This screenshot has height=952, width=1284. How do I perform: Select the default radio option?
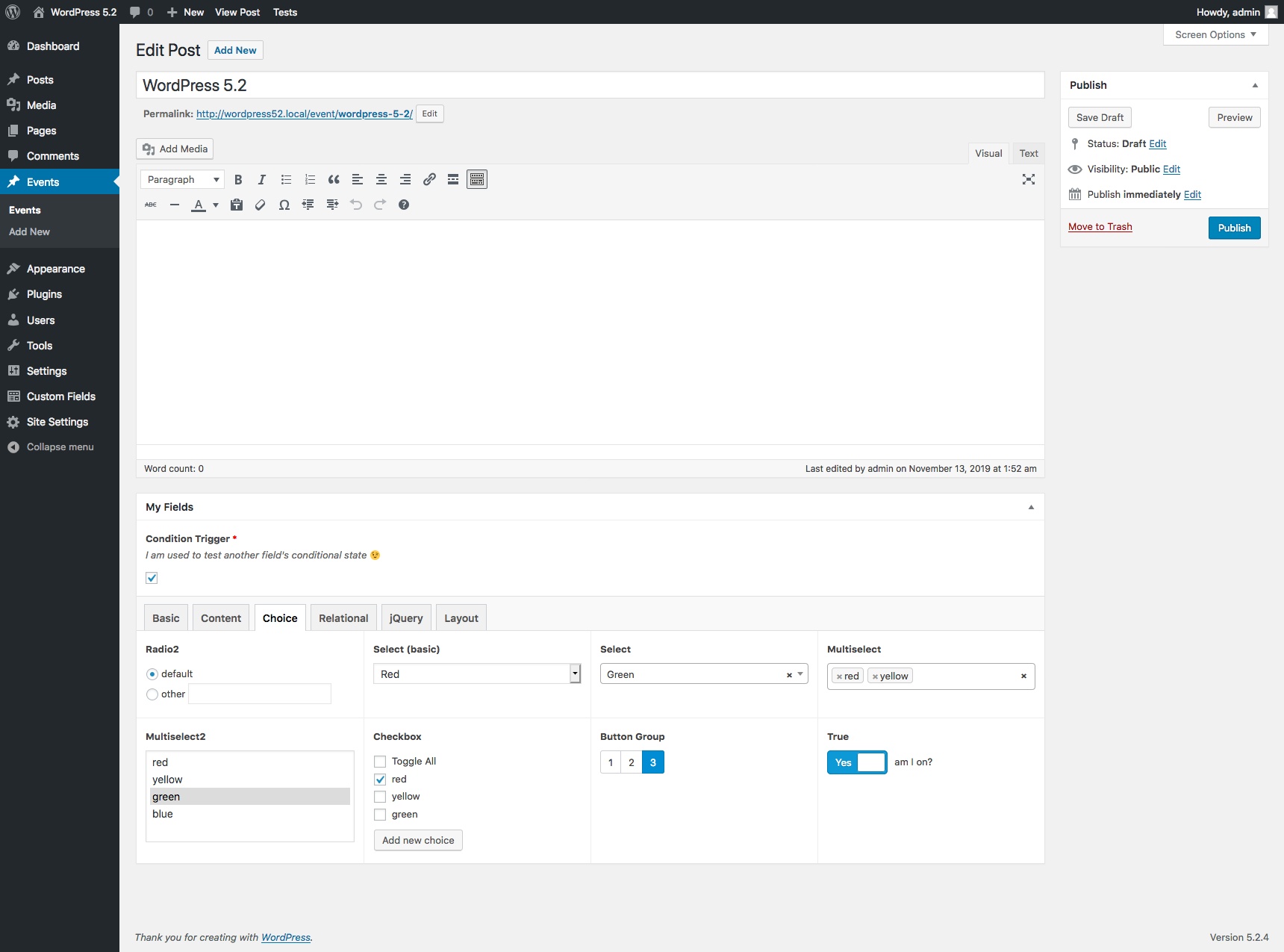[x=152, y=674]
